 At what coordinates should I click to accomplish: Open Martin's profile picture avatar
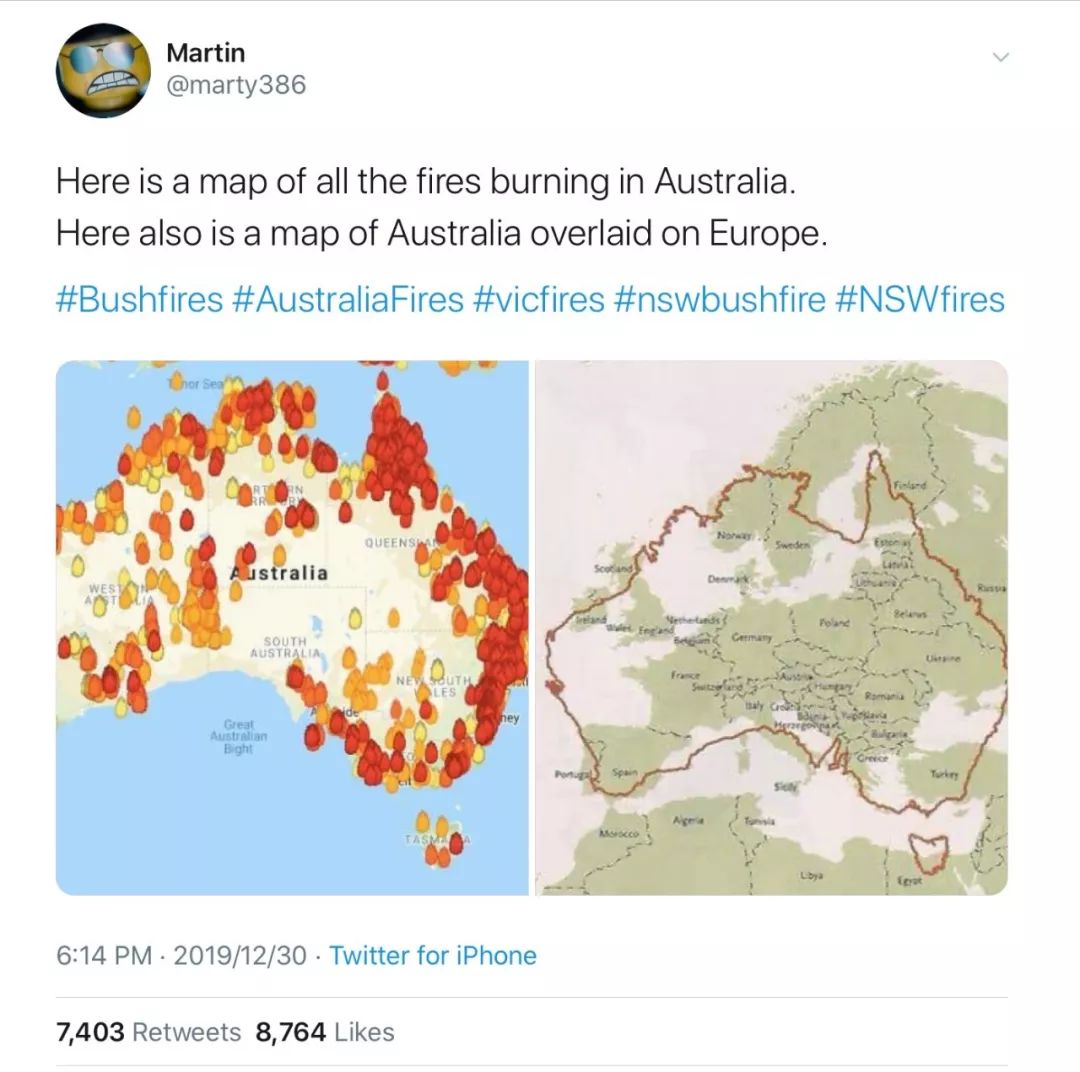coord(103,70)
